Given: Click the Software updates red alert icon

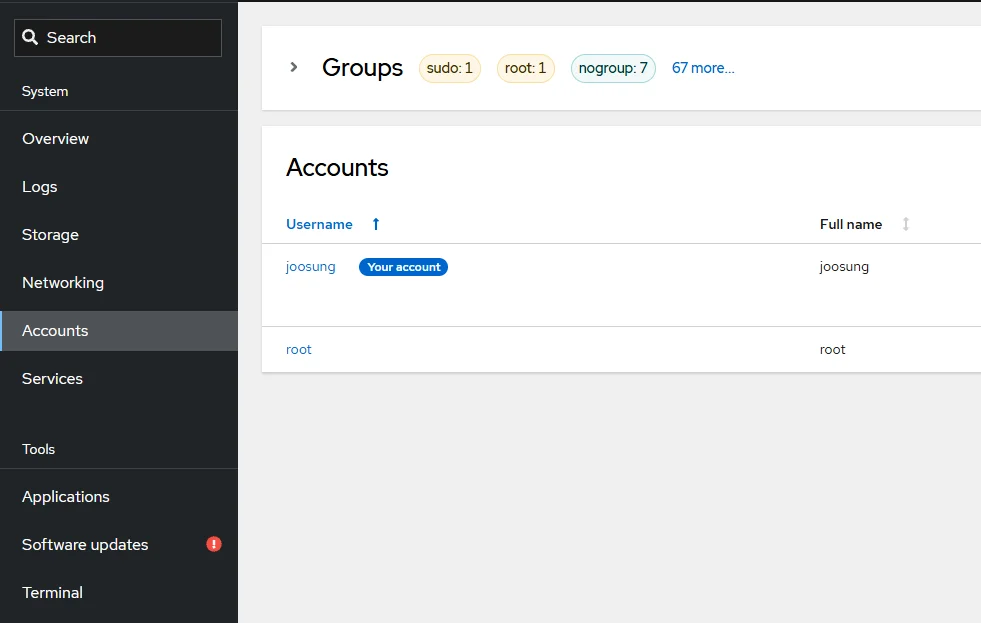Looking at the screenshot, I should (x=214, y=544).
